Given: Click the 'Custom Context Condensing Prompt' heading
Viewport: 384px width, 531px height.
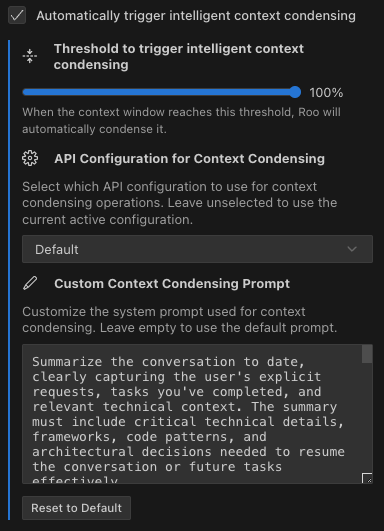Looking at the screenshot, I should pos(172,284).
